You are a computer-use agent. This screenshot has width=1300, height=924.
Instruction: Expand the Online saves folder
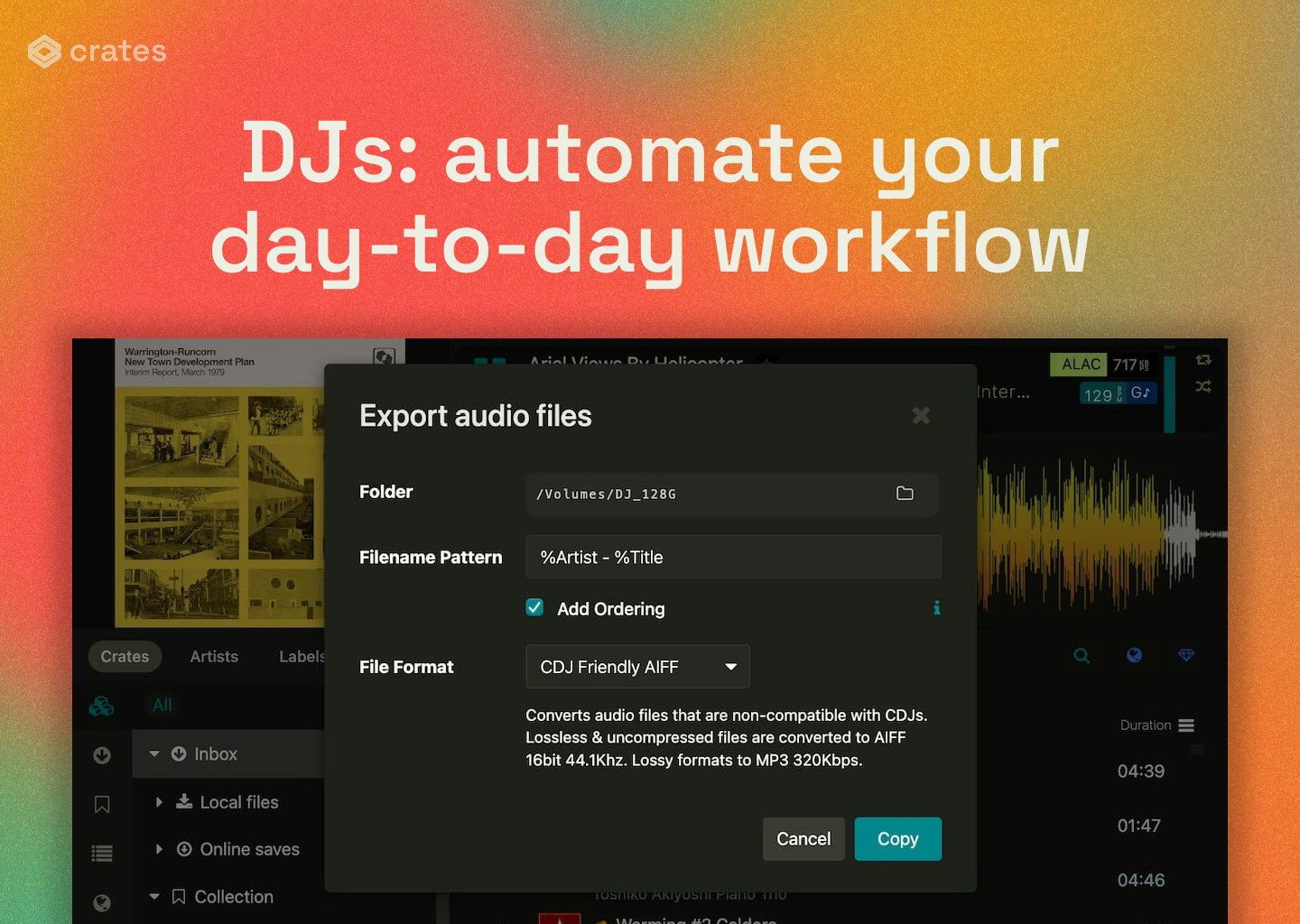click(x=159, y=849)
